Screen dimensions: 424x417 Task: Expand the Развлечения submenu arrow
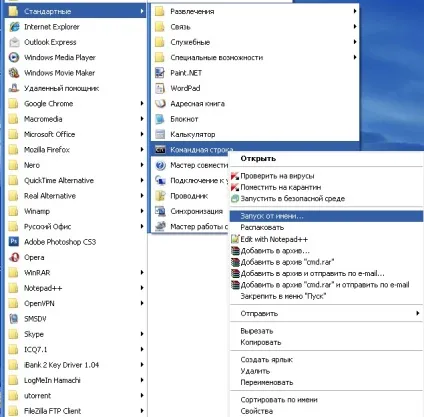(x=355, y=11)
